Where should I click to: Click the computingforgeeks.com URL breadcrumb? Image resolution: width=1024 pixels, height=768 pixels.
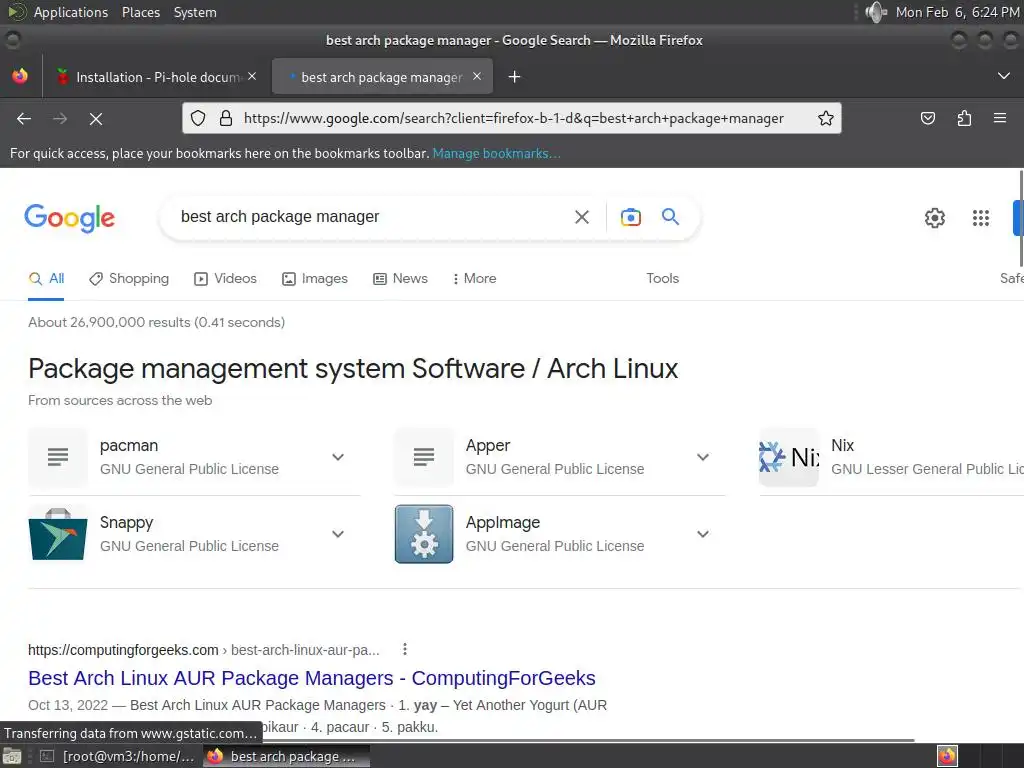(x=203, y=650)
